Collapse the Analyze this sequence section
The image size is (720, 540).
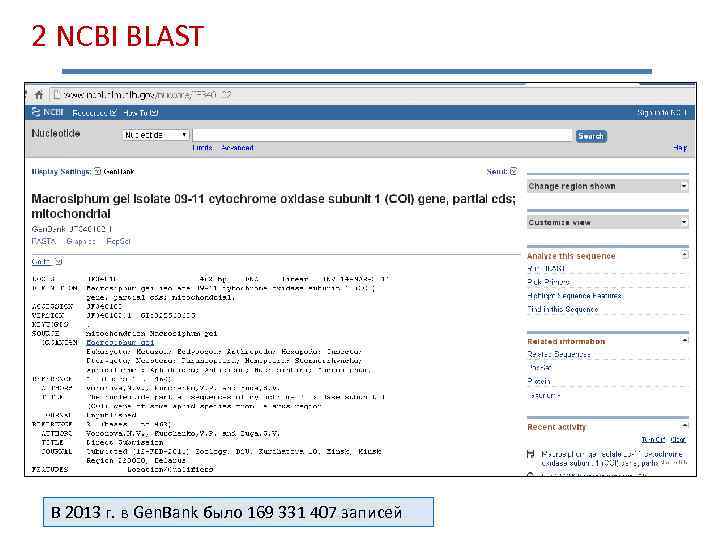[684, 255]
